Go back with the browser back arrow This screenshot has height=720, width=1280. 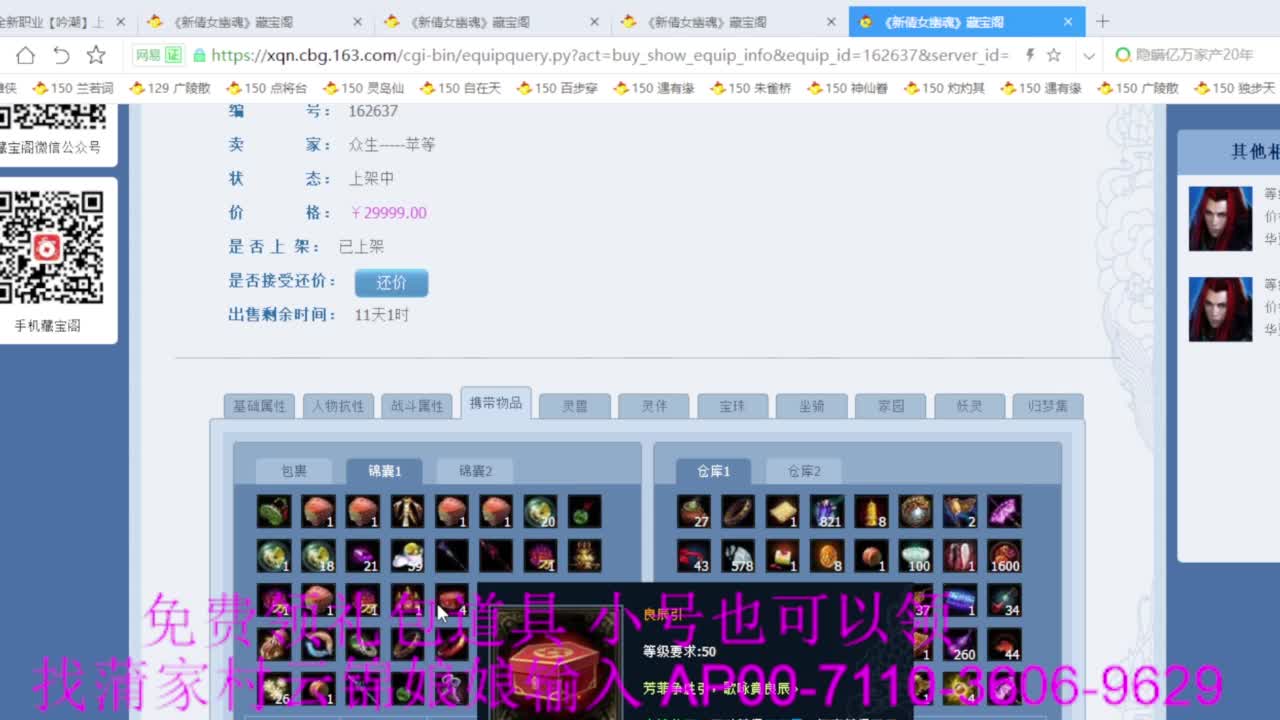[x=61, y=55]
